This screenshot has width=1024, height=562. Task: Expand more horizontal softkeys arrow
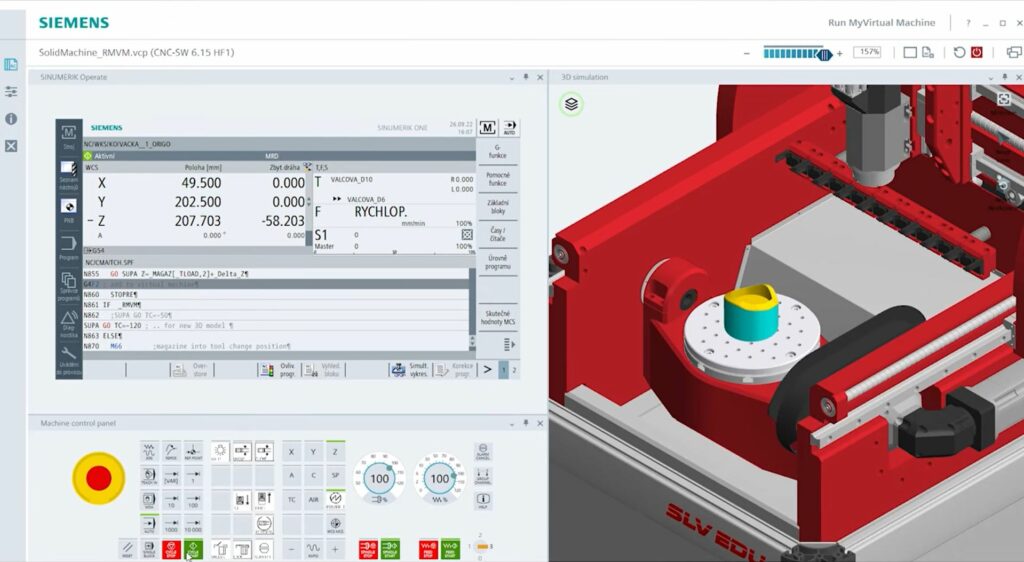coord(487,369)
